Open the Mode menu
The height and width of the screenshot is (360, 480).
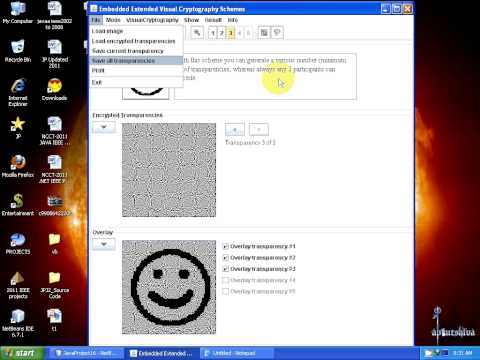(113, 20)
